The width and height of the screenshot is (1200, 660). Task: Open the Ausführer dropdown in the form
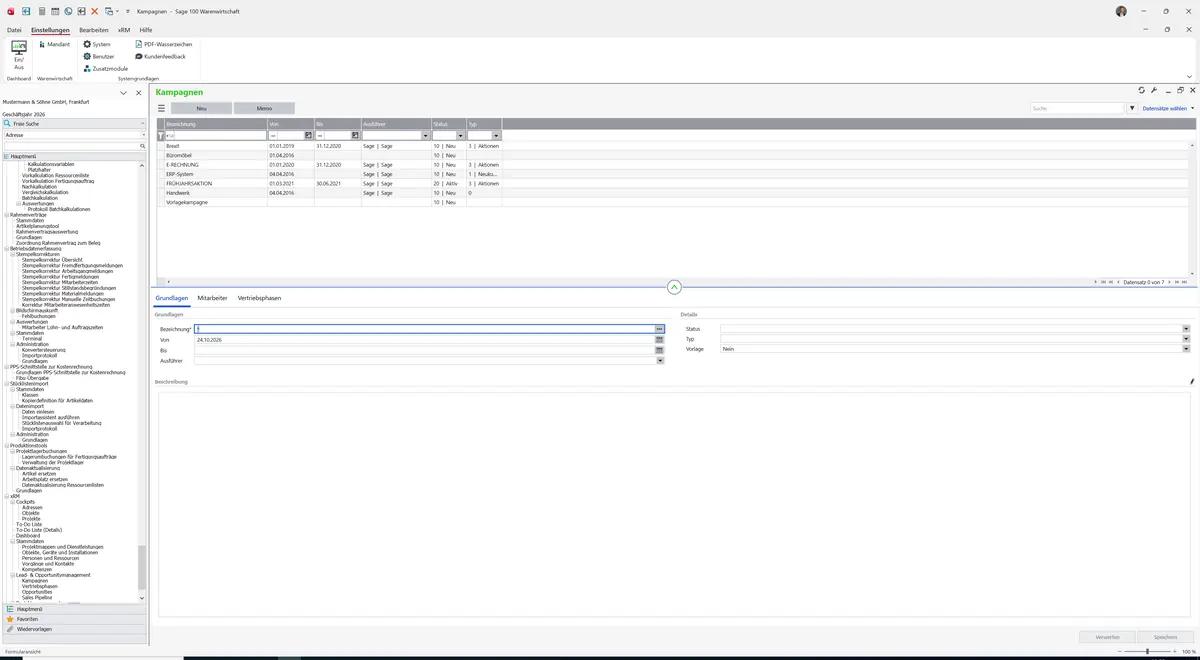point(660,361)
